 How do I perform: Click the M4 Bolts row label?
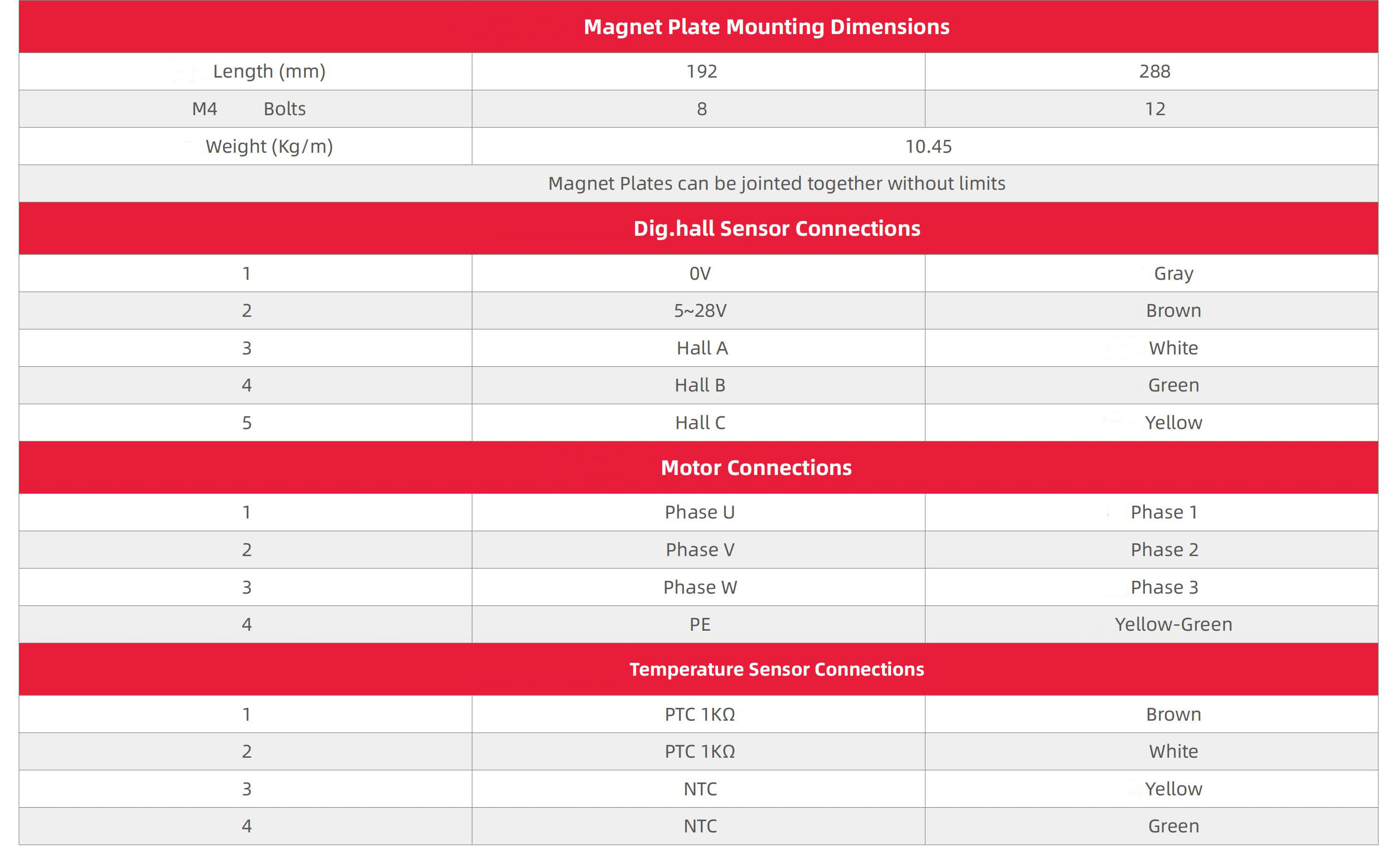(249, 109)
